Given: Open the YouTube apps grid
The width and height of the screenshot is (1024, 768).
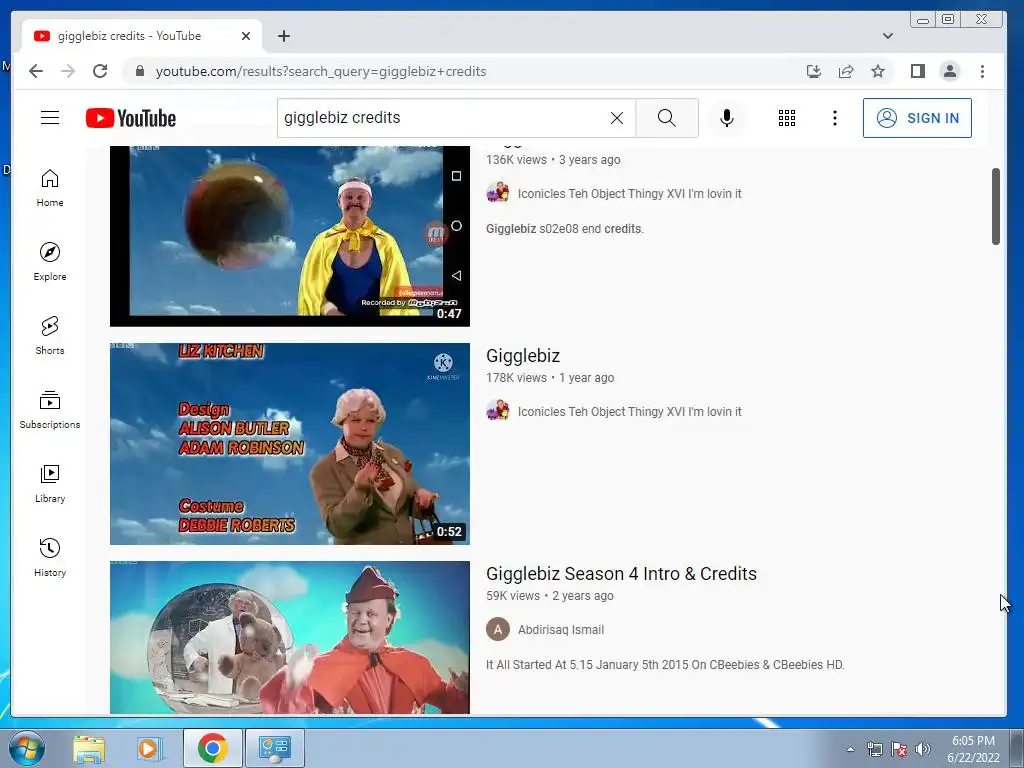Looking at the screenshot, I should click(787, 118).
